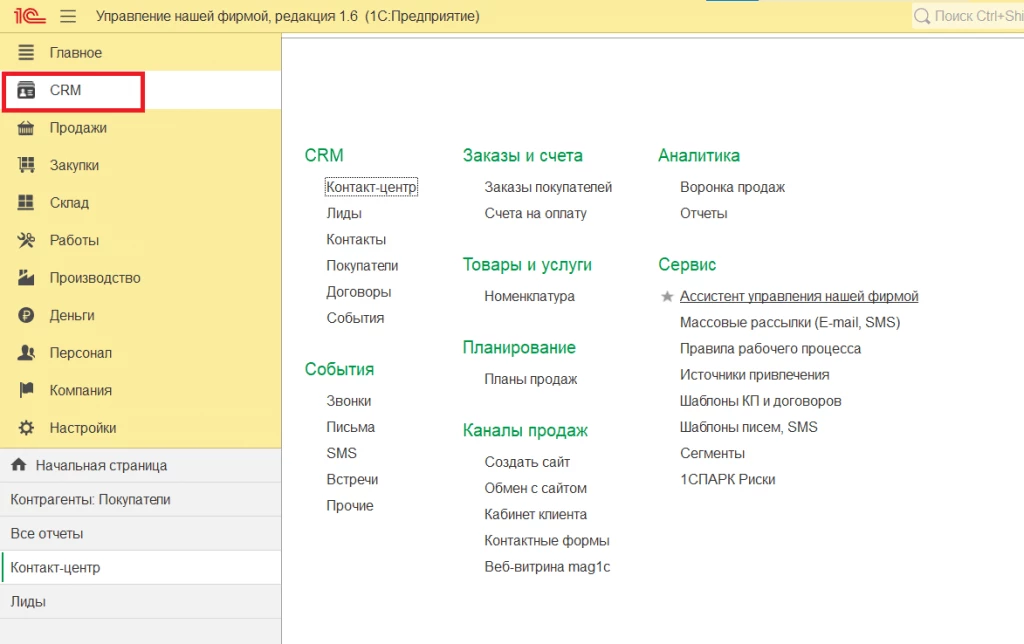
Task: Open the Закупки section
Action: click(x=141, y=165)
